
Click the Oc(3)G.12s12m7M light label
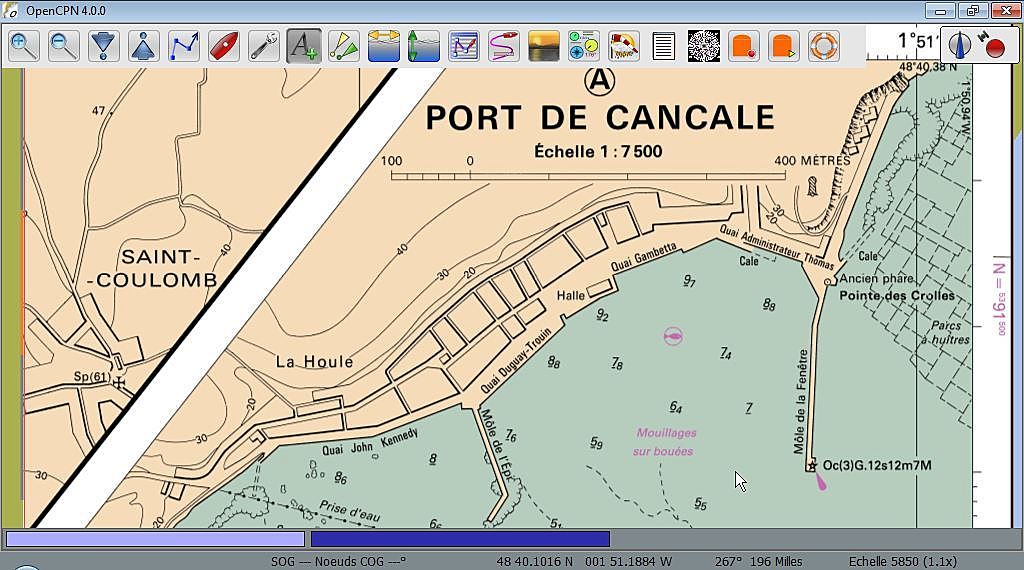tap(877, 466)
